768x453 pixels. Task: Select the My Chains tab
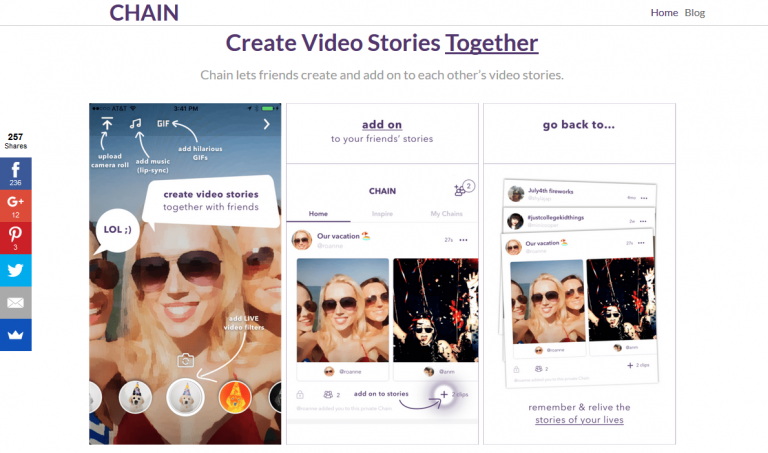pos(447,214)
